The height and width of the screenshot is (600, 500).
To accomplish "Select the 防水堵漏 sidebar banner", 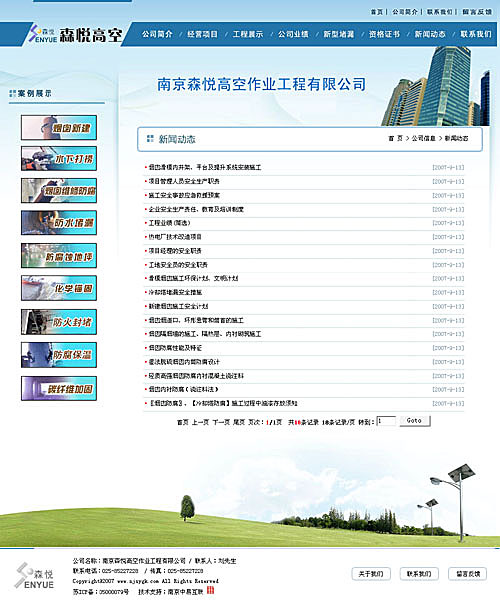I will point(59,223).
